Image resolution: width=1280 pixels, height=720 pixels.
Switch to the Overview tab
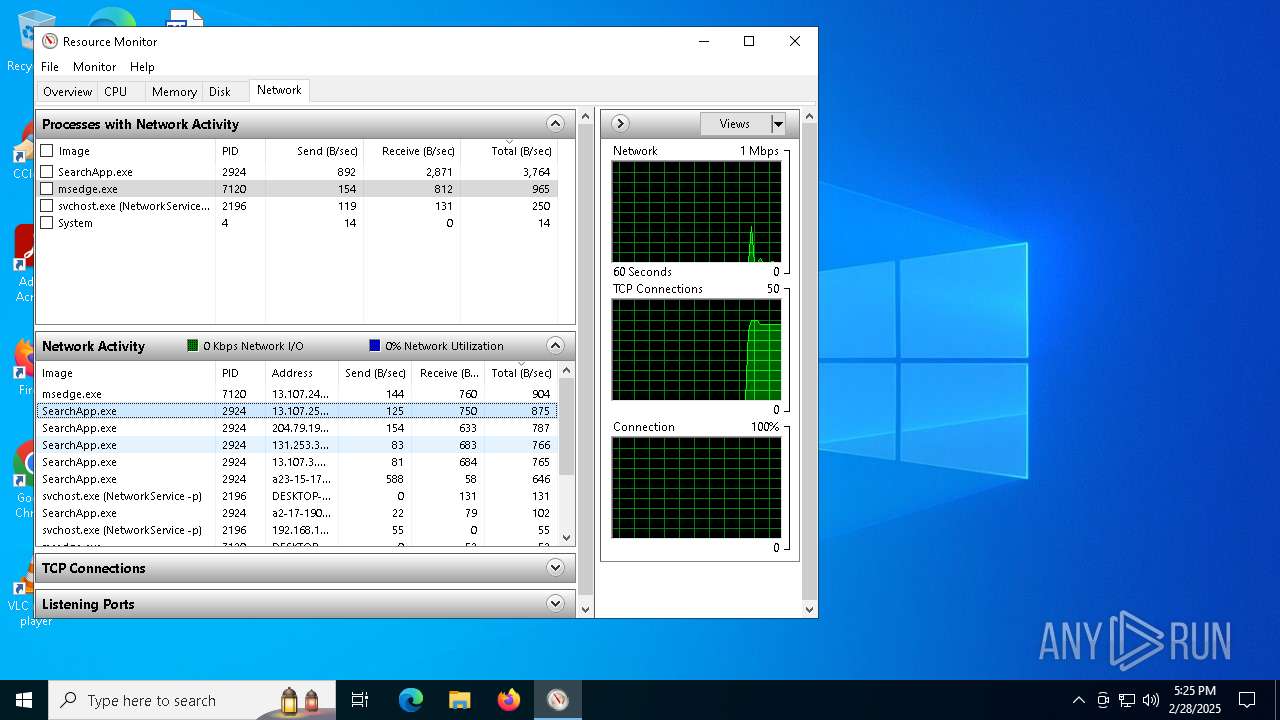68,91
